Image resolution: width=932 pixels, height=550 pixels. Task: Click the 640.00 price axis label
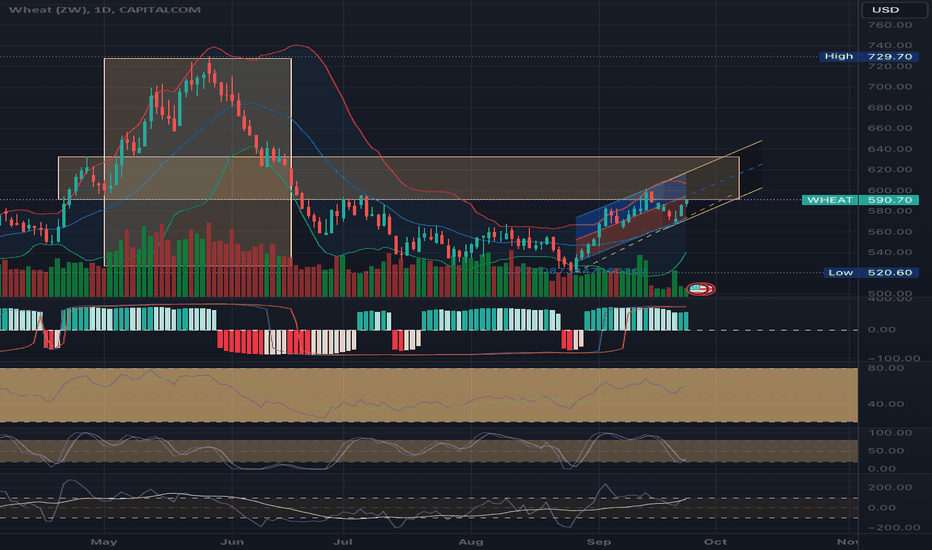890,149
